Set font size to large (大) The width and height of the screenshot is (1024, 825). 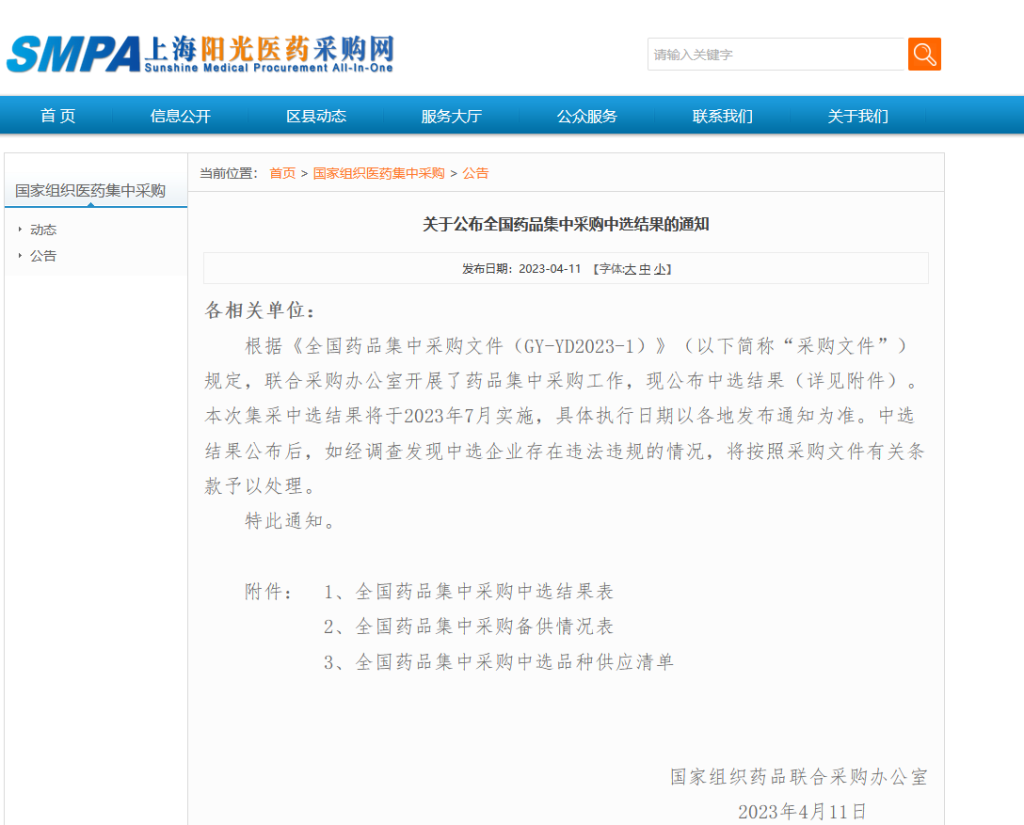coord(630,269)
